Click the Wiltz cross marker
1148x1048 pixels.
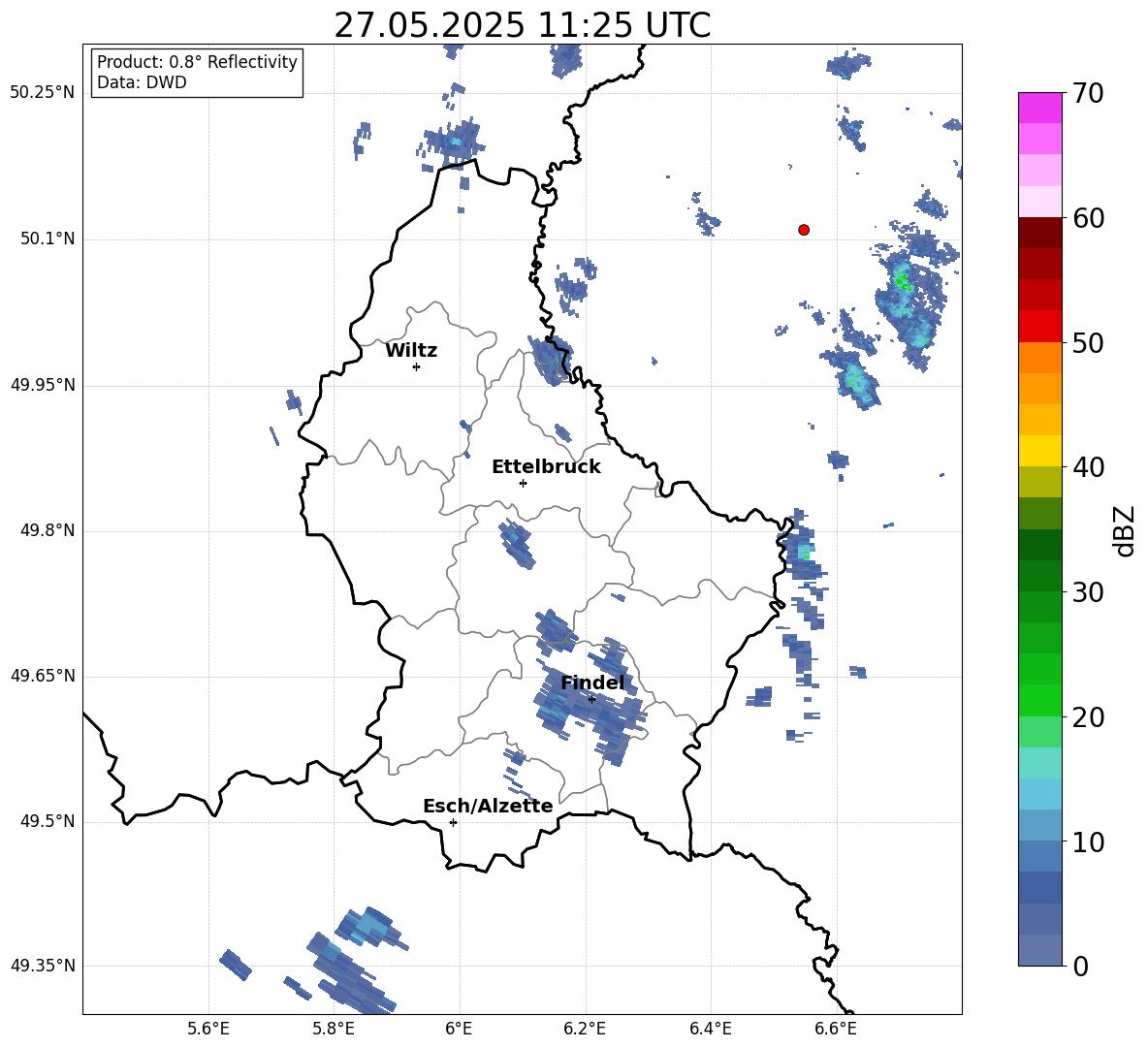pyautogui.click(x=417, y=366)
